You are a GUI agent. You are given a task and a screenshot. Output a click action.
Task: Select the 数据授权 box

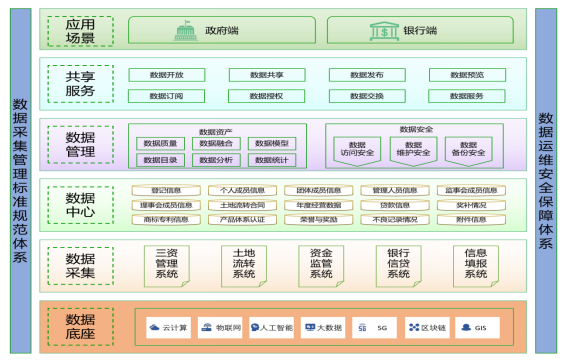click(267, 96)
